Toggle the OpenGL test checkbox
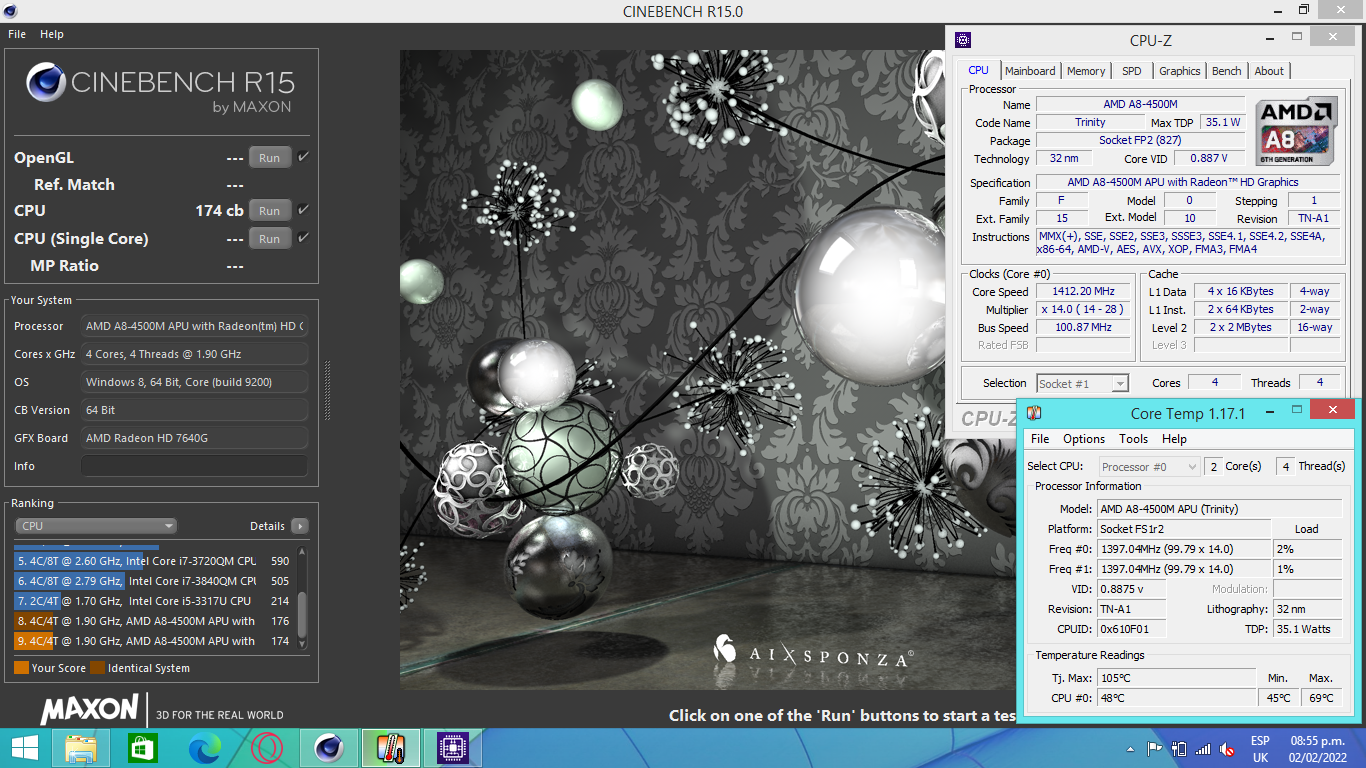The width and height of the screenshot is (1366, 768). pos(303,157)
